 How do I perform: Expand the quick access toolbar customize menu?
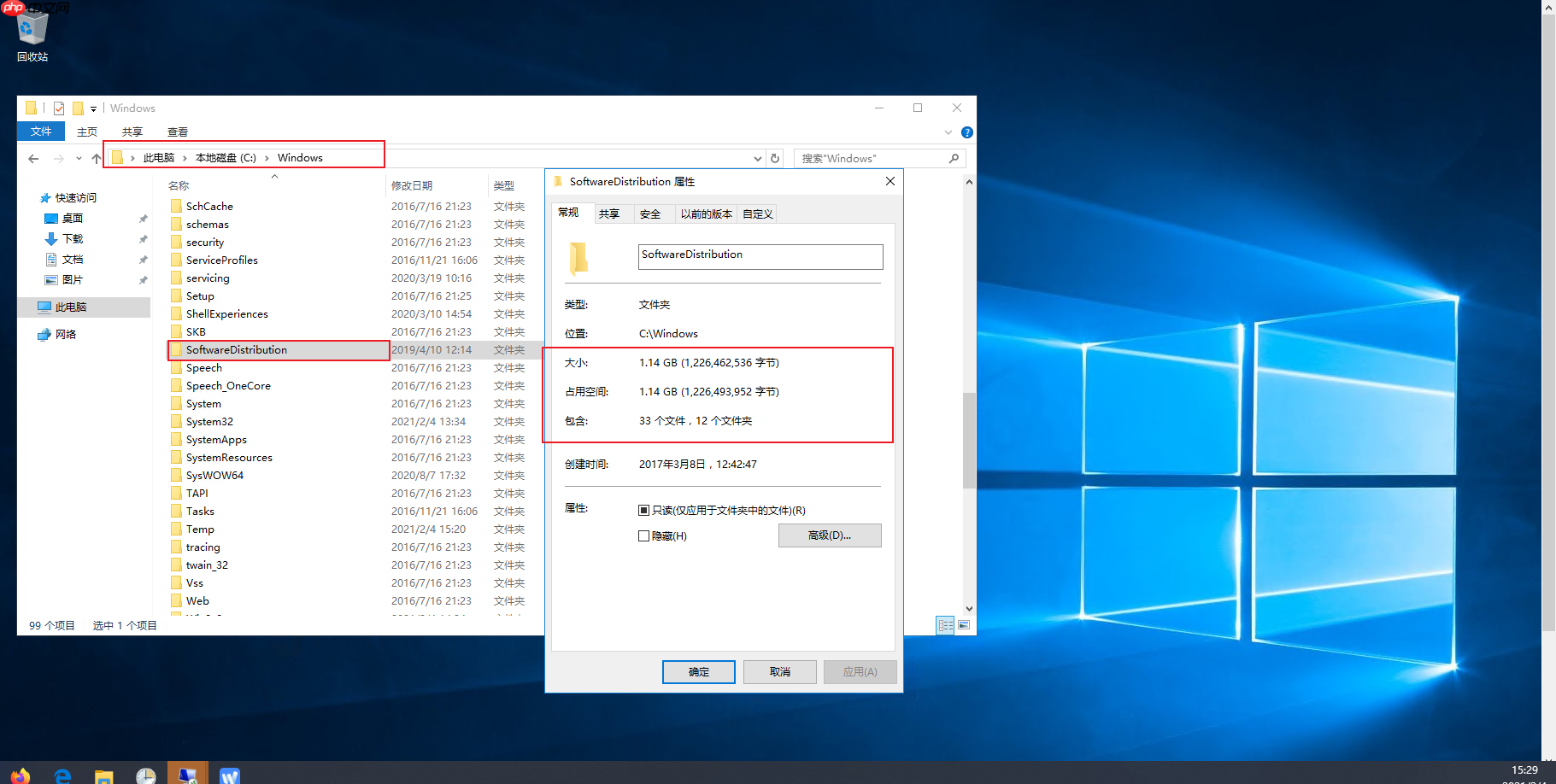pos(92,108)
